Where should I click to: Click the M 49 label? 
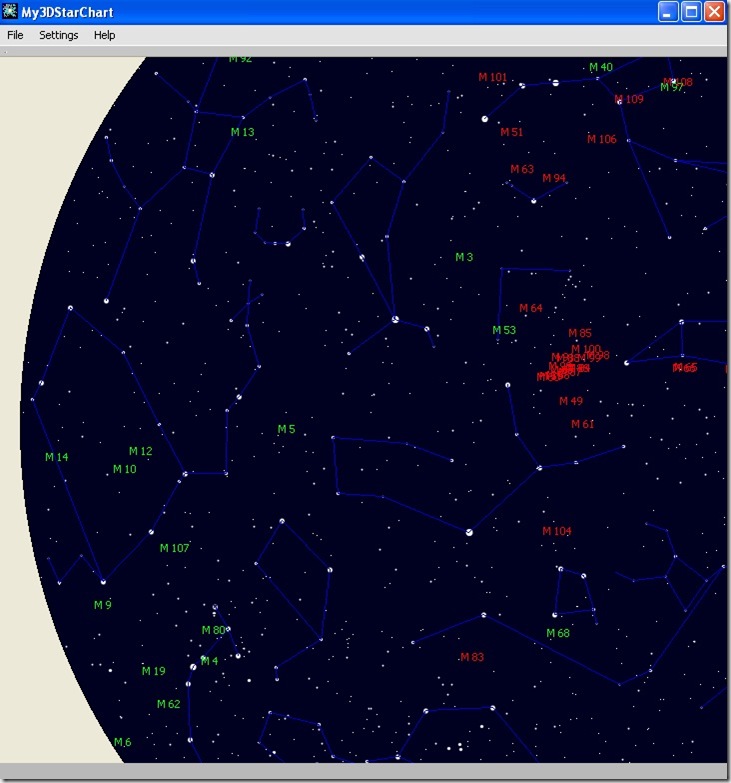[x=571, y=400]
